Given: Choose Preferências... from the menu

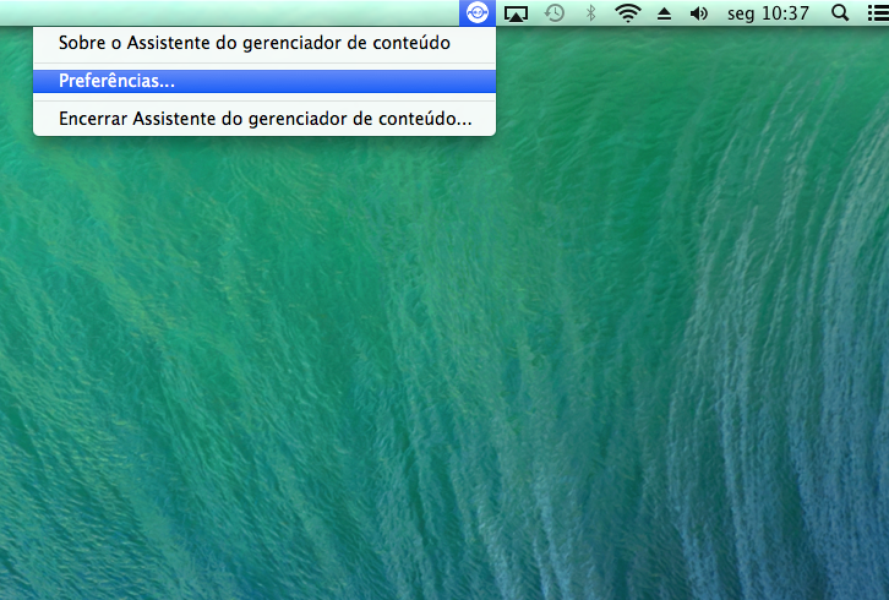Looking at the screenshot, I should [x=264, y=81].
